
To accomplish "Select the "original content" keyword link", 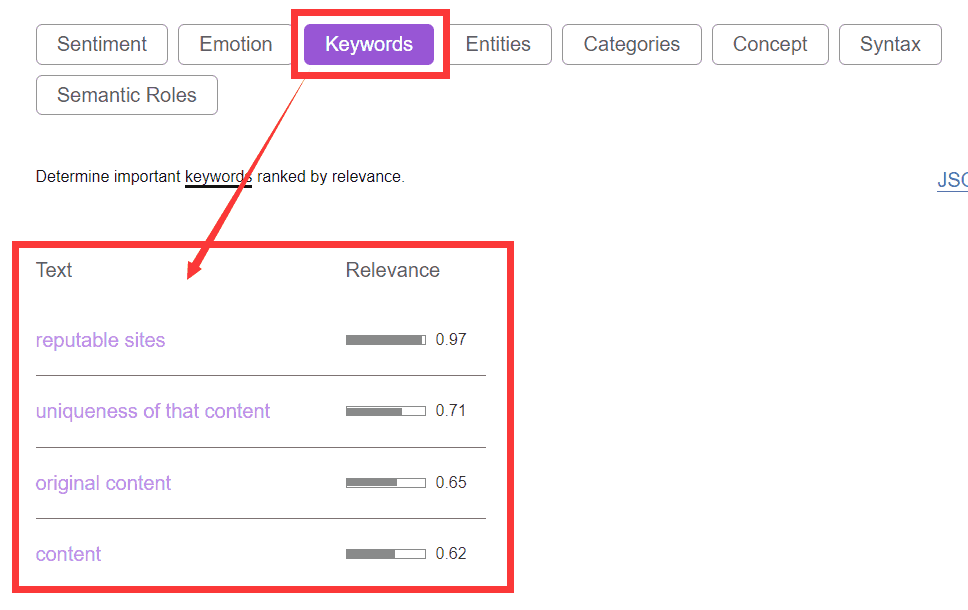I will (x=103, y=483).
